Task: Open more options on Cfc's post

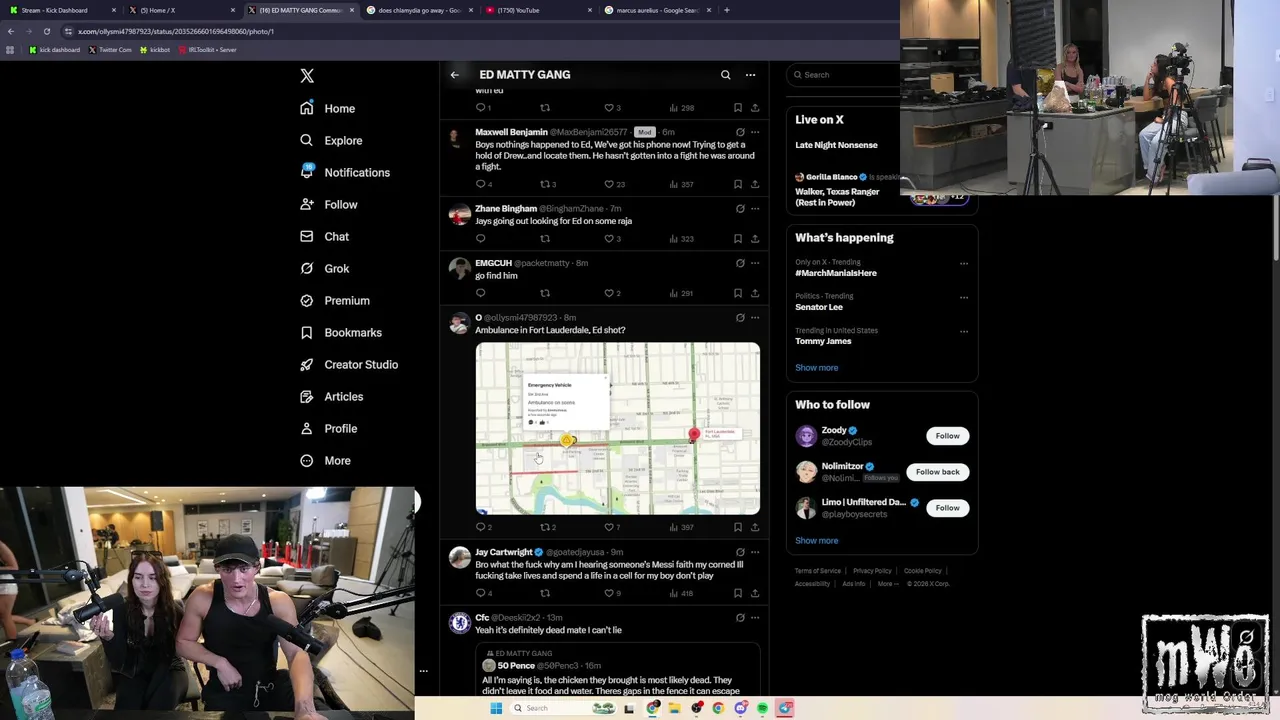Action: [x=755, y=618]
